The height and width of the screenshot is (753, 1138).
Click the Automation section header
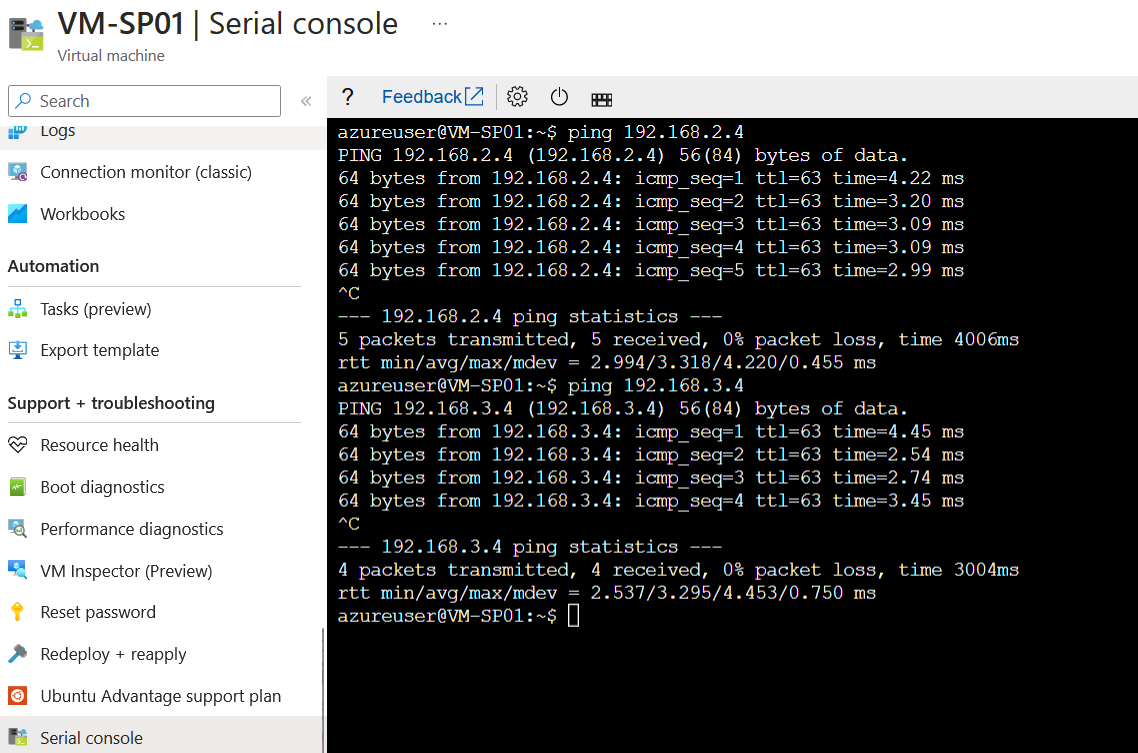(x=54, y=266)
